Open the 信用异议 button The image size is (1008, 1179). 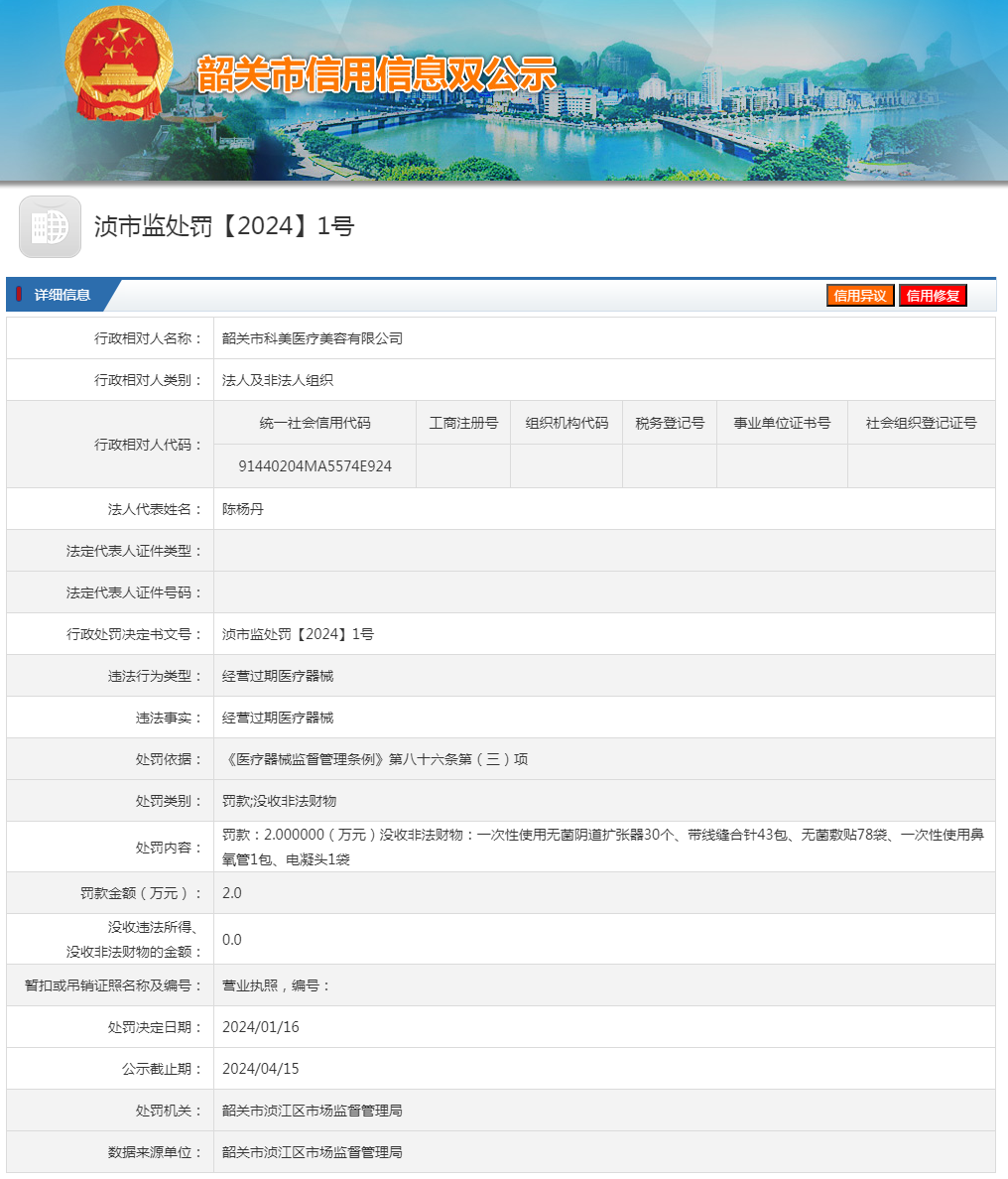pyautogui.click(x=860, y=296)
